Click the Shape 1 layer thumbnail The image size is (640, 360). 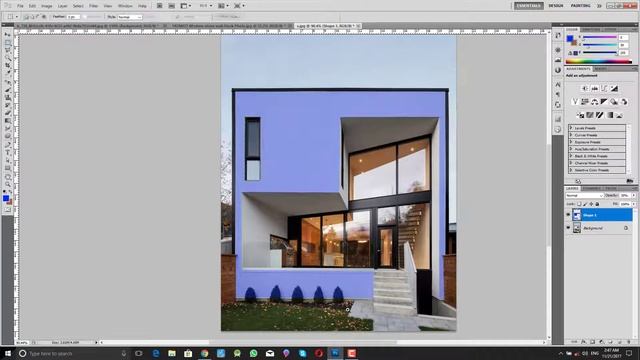click(x=577, y=215)
